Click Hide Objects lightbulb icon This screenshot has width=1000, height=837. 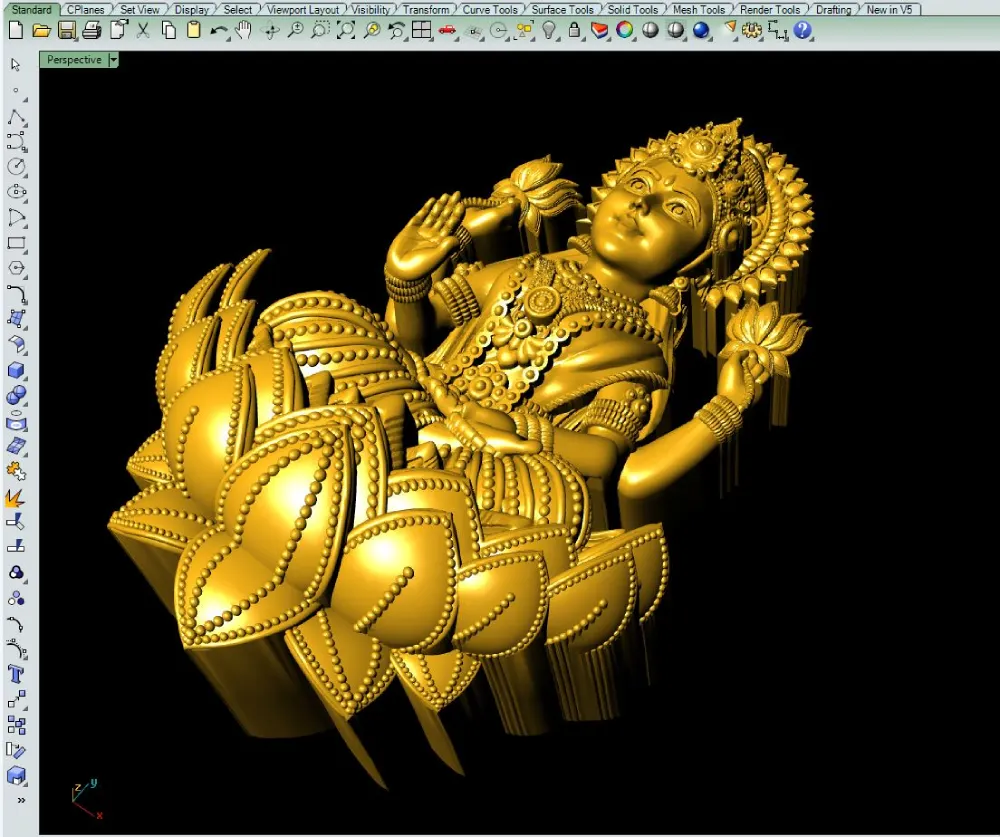[549, 30]
